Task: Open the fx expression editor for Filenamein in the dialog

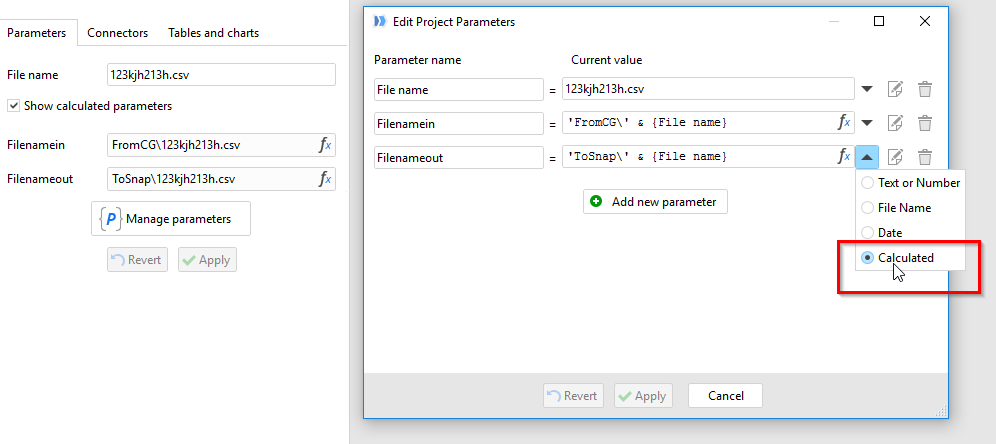Action: coord(844,123)
